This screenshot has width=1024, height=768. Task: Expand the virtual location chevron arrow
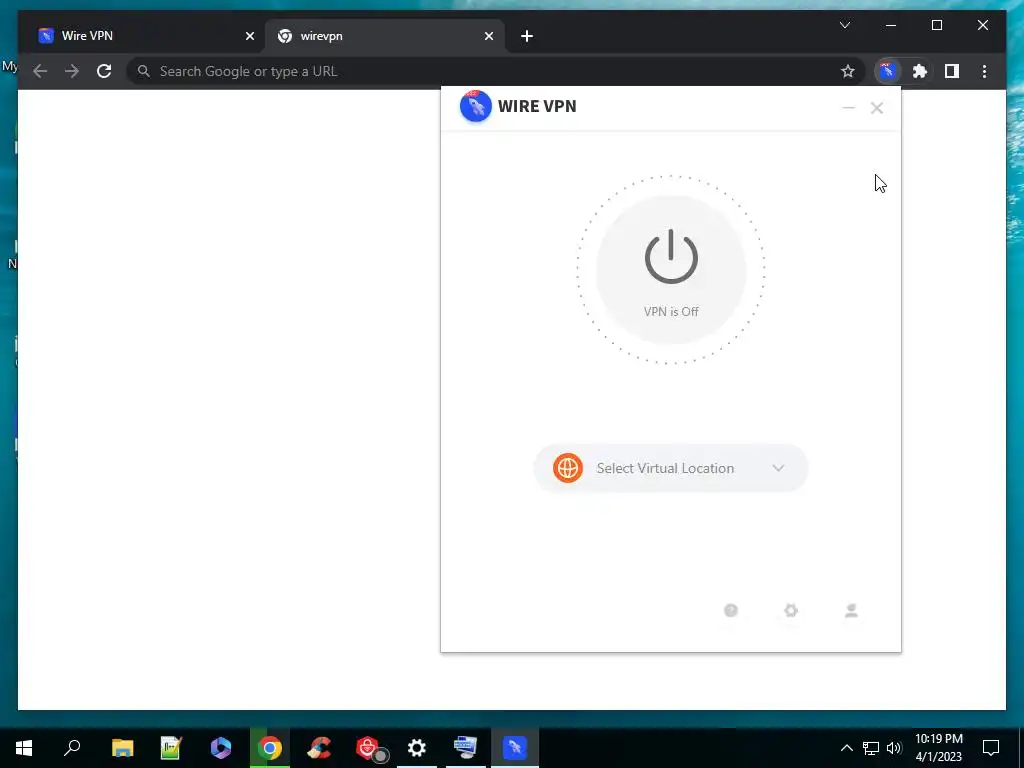click(778, 468)
